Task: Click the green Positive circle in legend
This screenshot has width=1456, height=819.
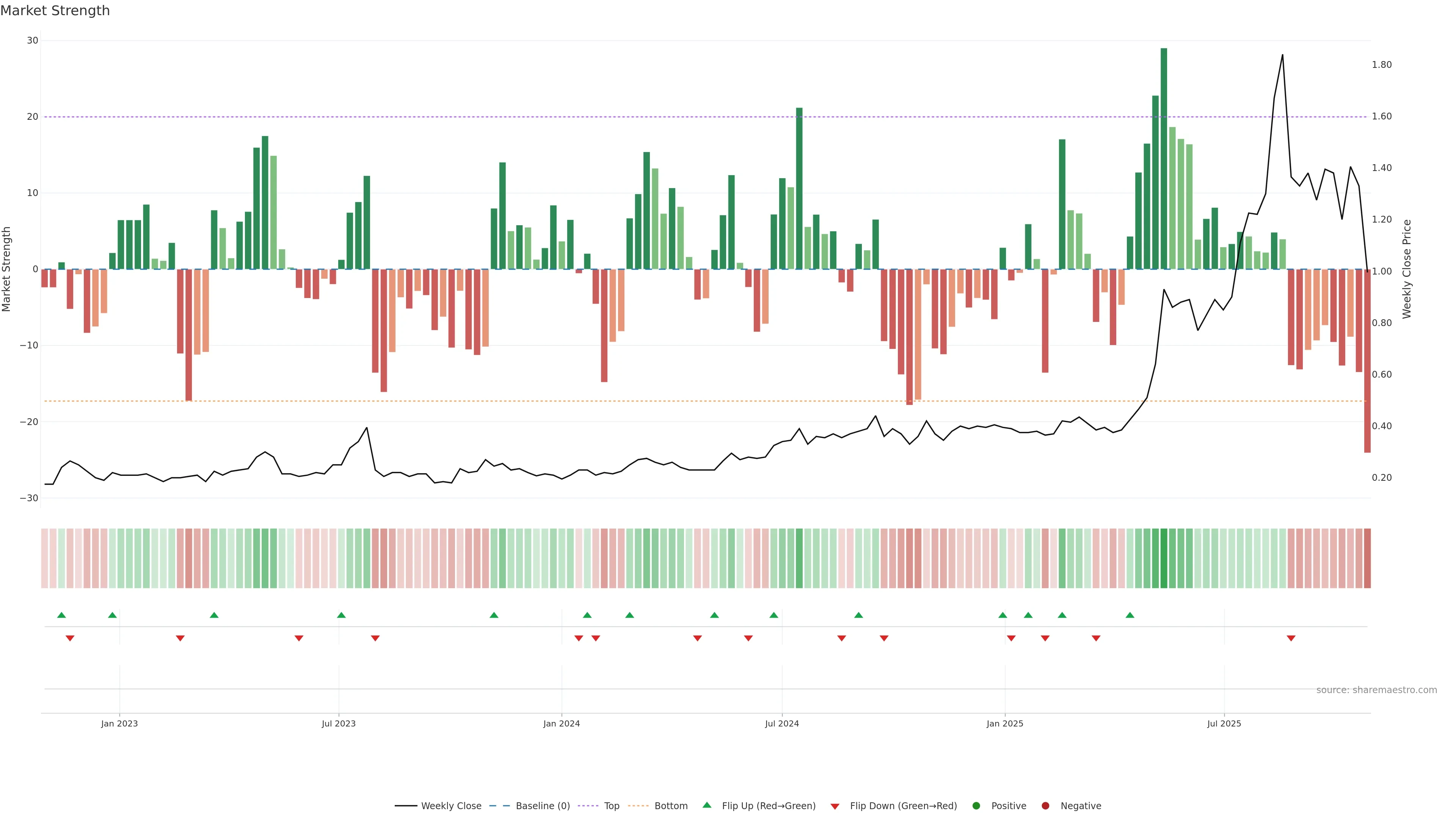Action: pyautogui.click(x=976, y=805)
